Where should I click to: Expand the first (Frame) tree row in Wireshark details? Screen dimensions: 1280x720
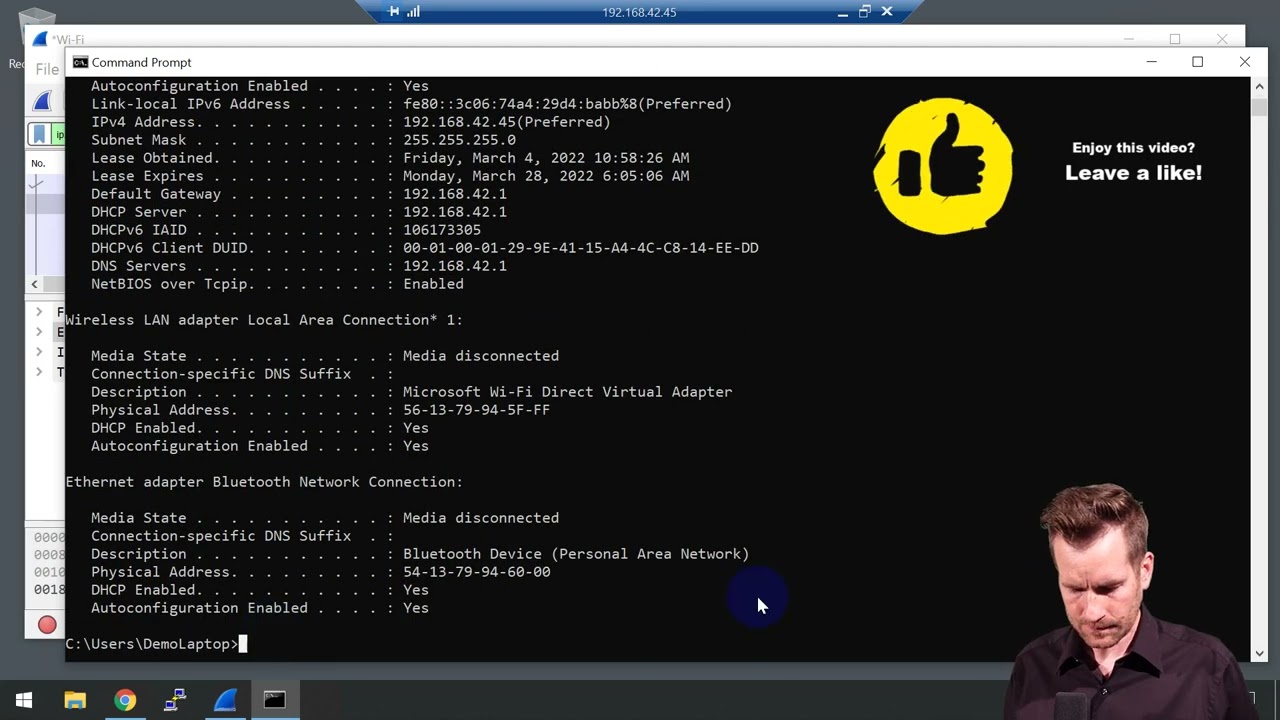click(x=39, y=312)
